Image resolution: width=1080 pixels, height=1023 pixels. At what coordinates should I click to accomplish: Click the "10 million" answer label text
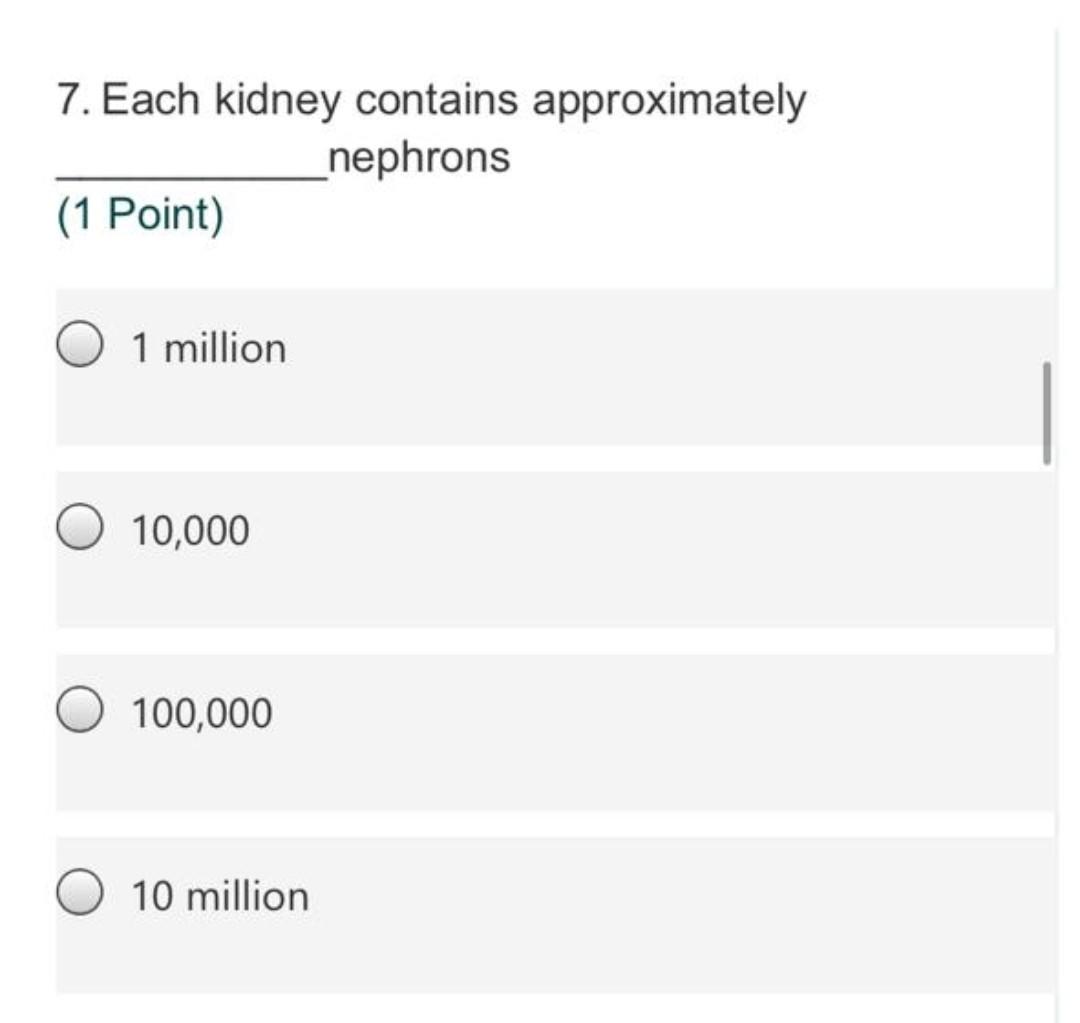[x=220, y=895]
